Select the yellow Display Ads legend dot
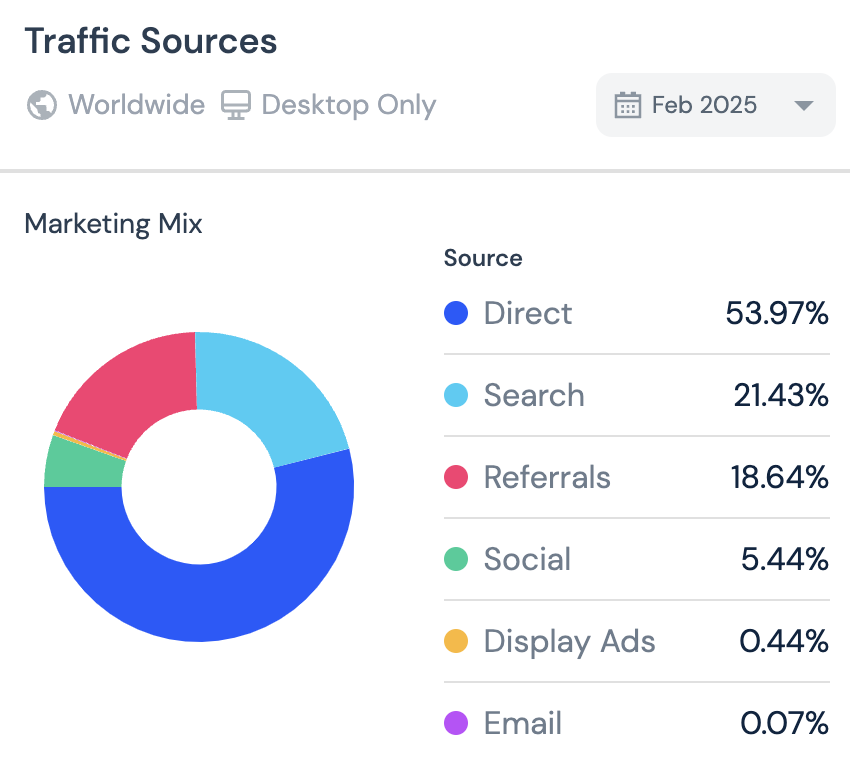This screenshot has height=758, width=850. pyautogui.click(x=456, y=641)
